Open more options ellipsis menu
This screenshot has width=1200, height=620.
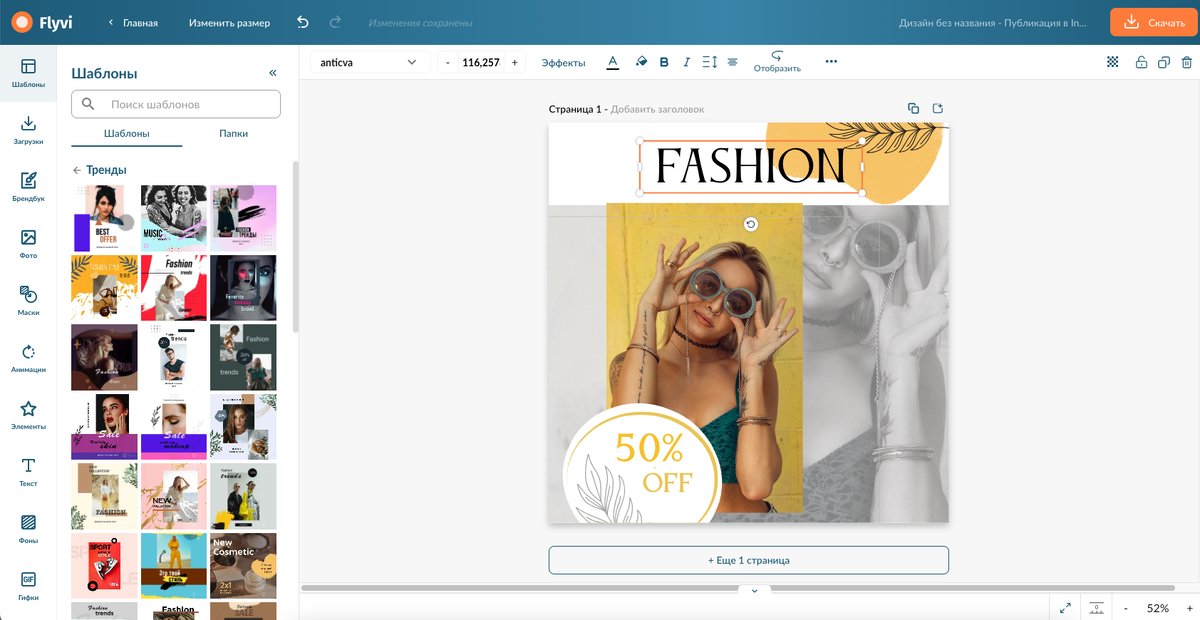(831, 62)
